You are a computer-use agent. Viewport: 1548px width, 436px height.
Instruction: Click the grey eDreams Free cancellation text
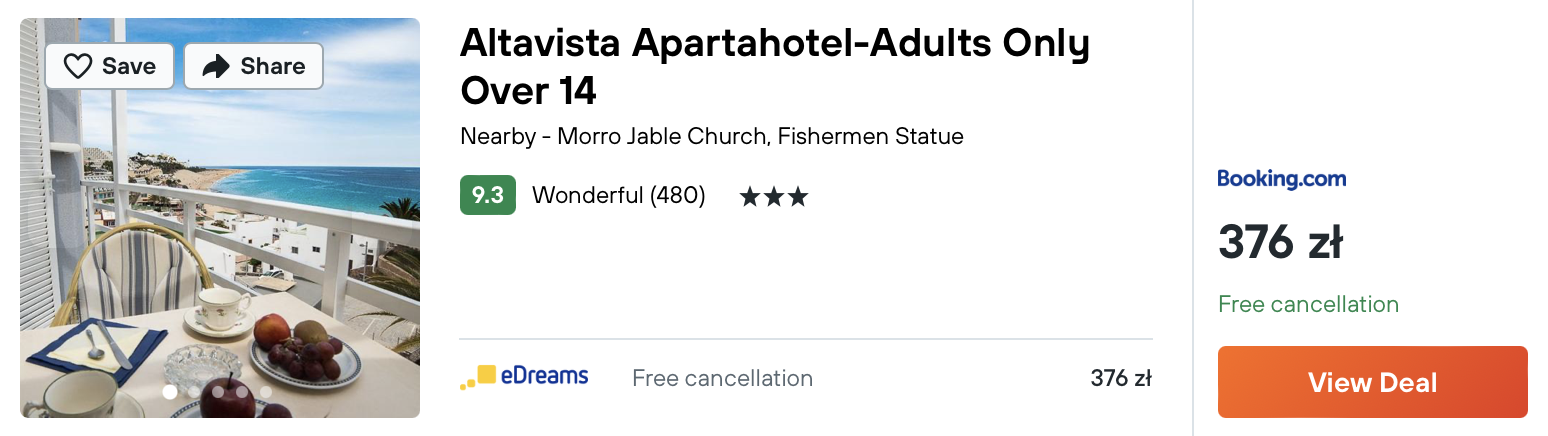(722, 378)
